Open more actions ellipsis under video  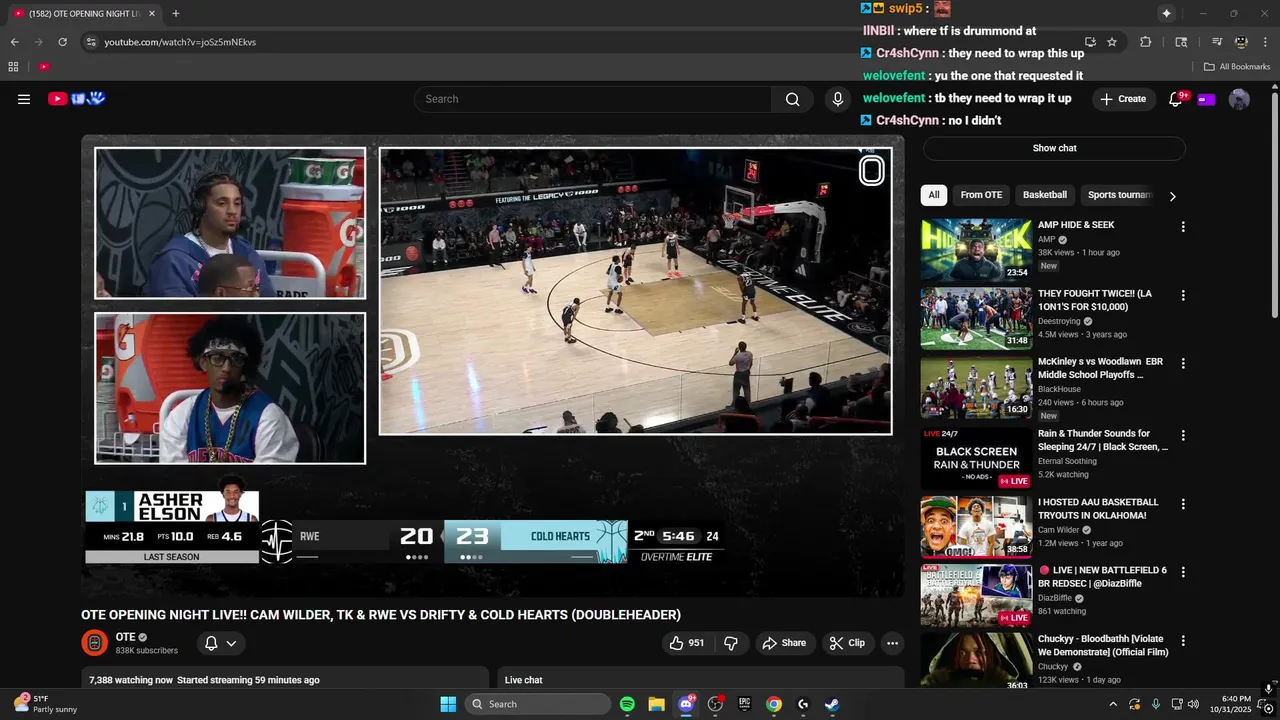coord(893,643)
